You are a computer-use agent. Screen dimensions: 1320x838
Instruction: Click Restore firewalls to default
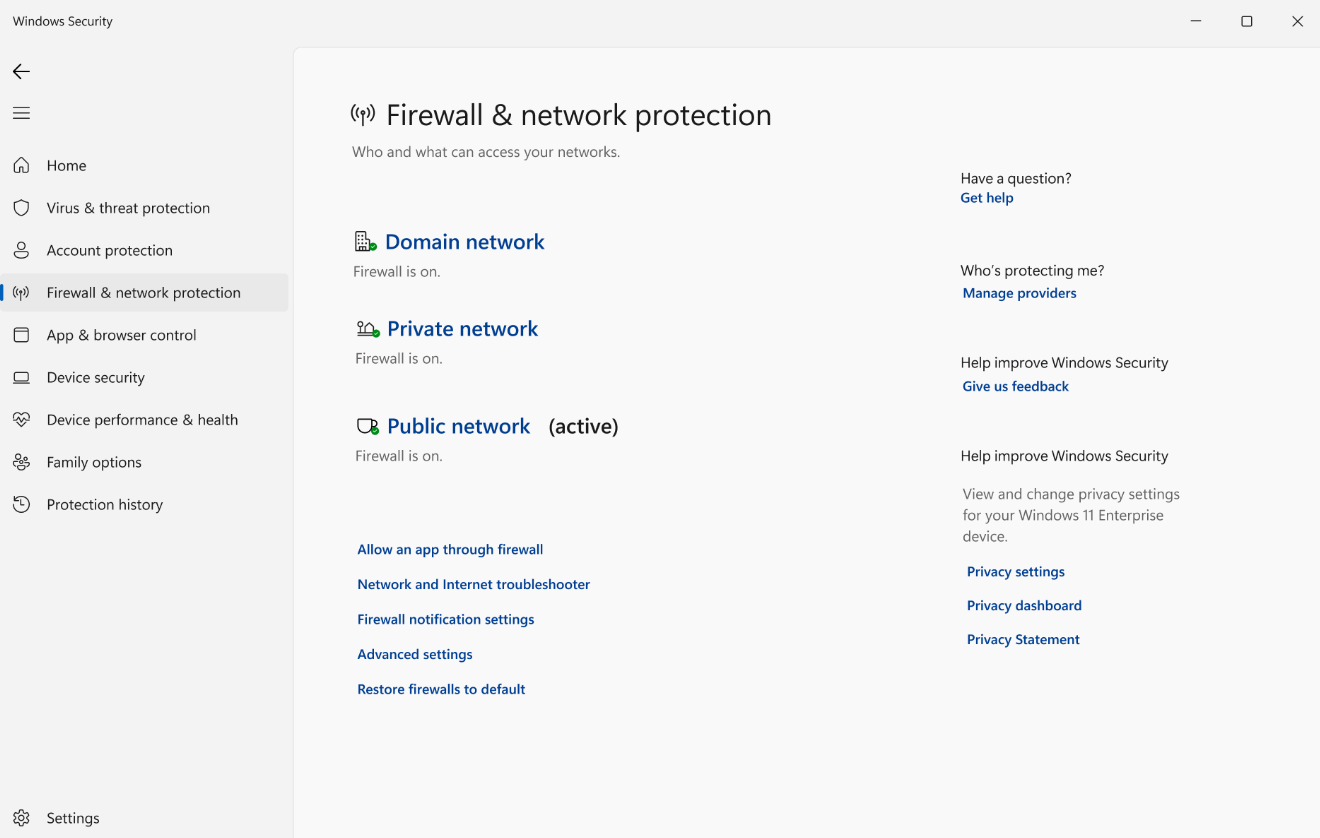pos(441,689)
